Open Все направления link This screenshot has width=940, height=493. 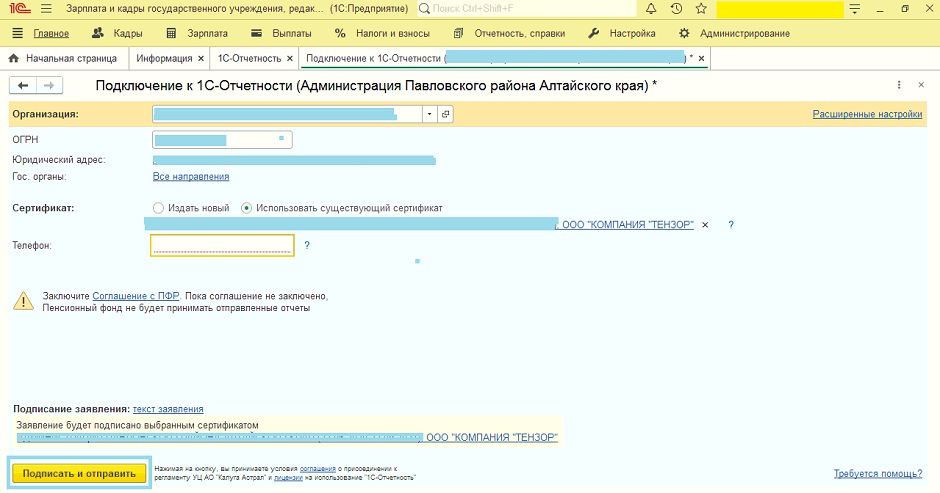click(191, 176)
